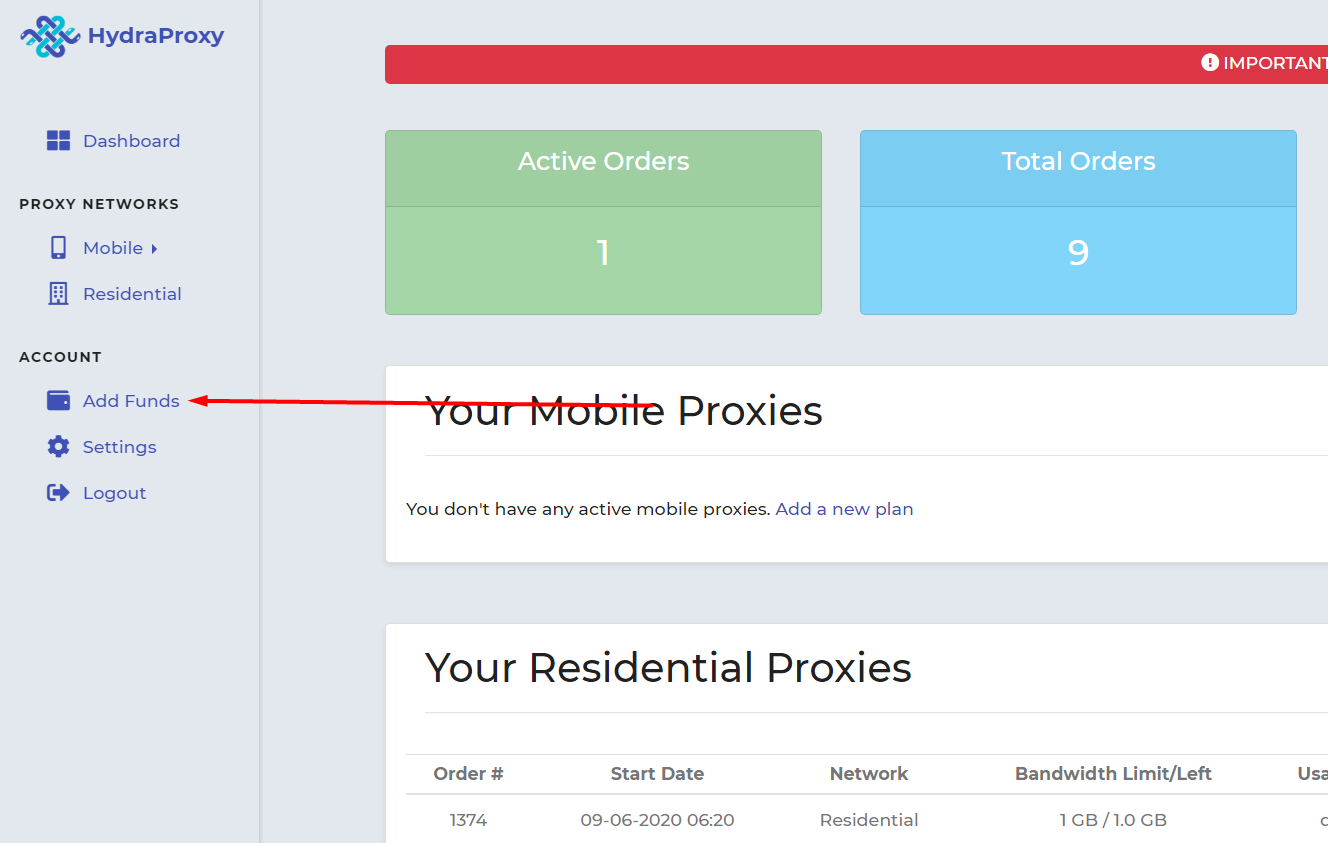
Task: Click the HydraProxy brand name link
Action: (156, 36)
